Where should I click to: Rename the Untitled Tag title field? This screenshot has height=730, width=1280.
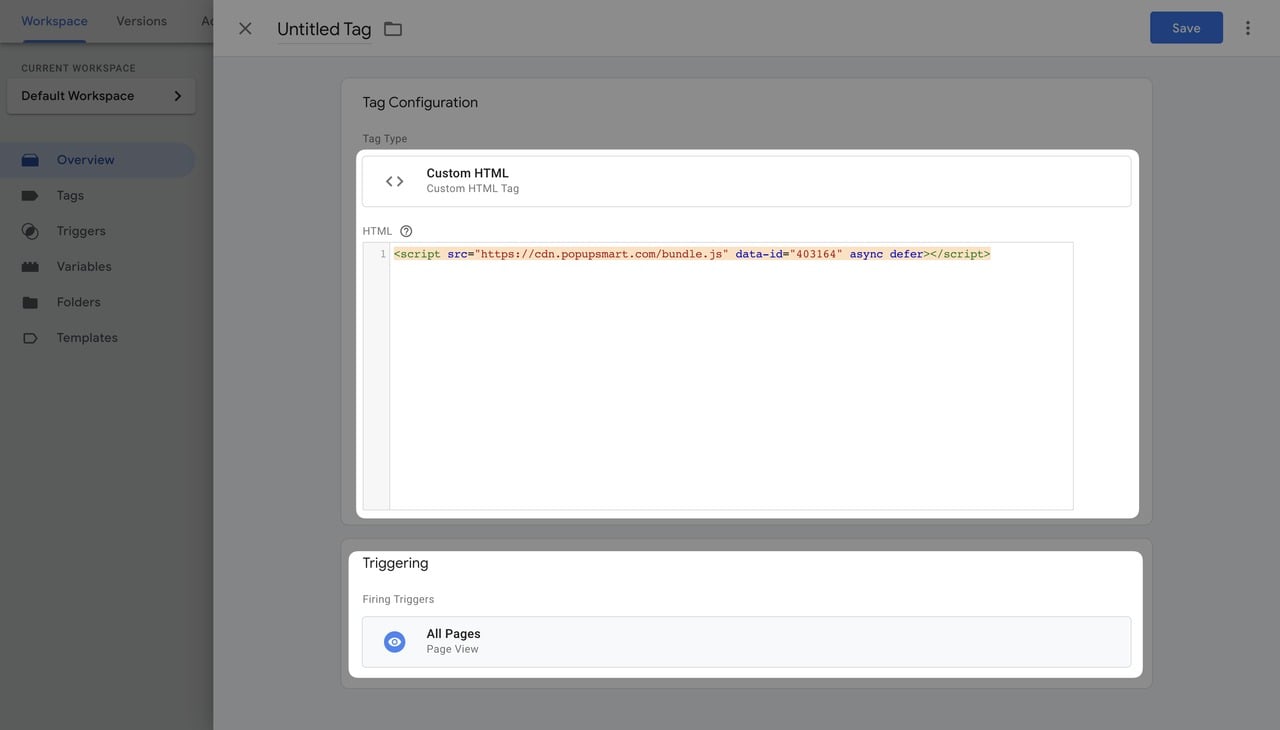click(x=324, y=29)
